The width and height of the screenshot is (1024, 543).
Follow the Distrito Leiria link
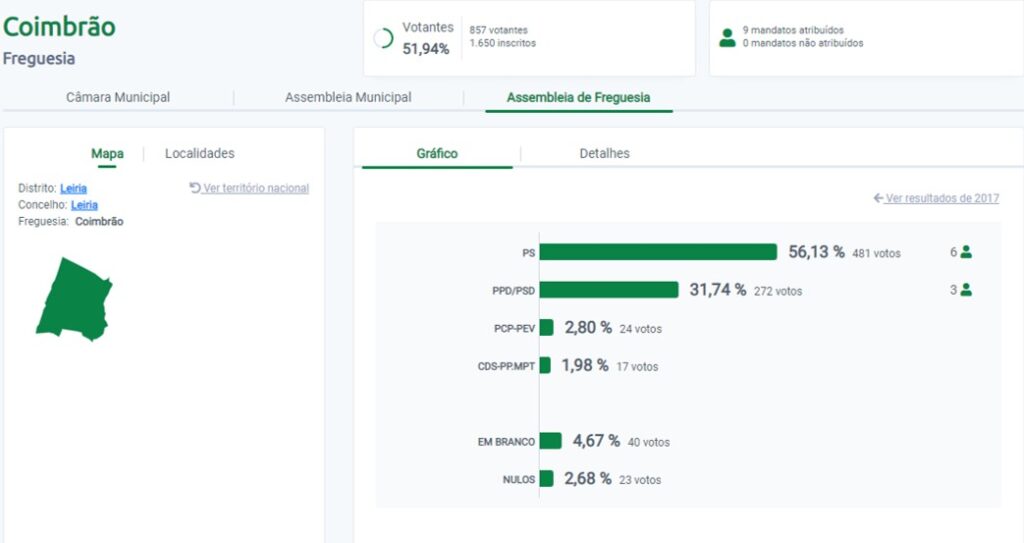tap(73, 188)
